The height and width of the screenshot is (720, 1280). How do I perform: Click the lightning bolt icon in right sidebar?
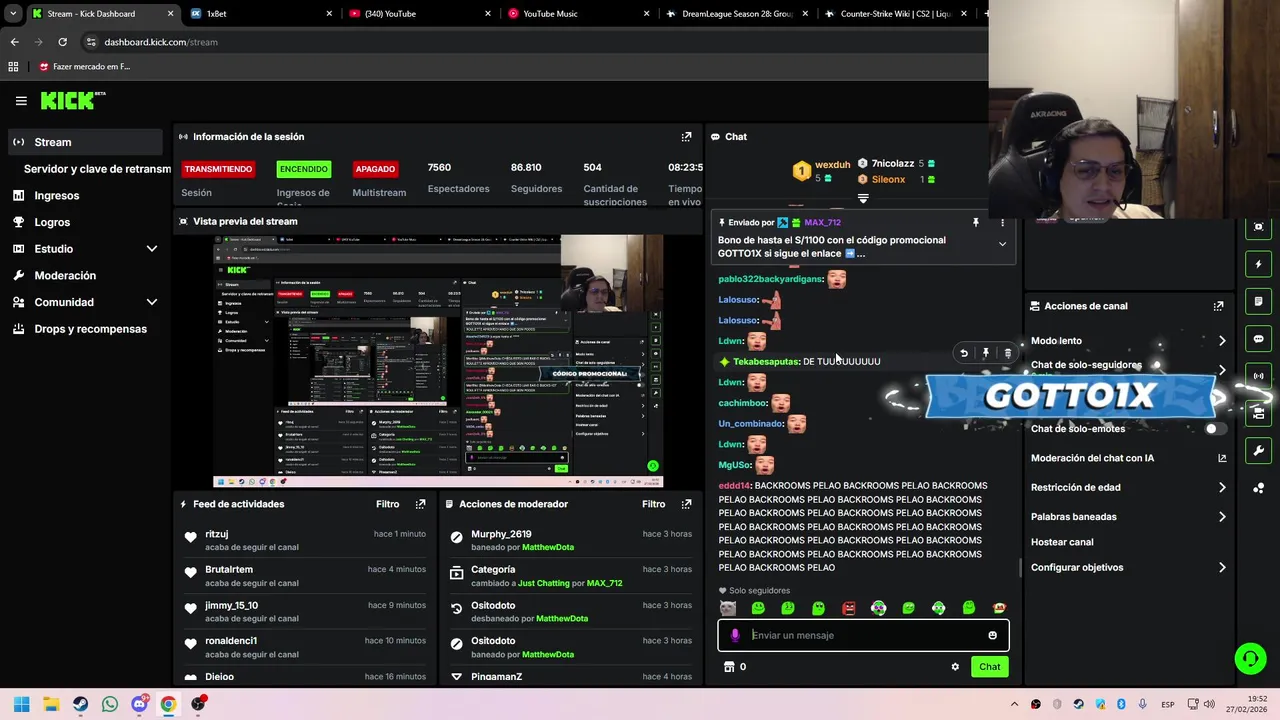coord(1258,264)
